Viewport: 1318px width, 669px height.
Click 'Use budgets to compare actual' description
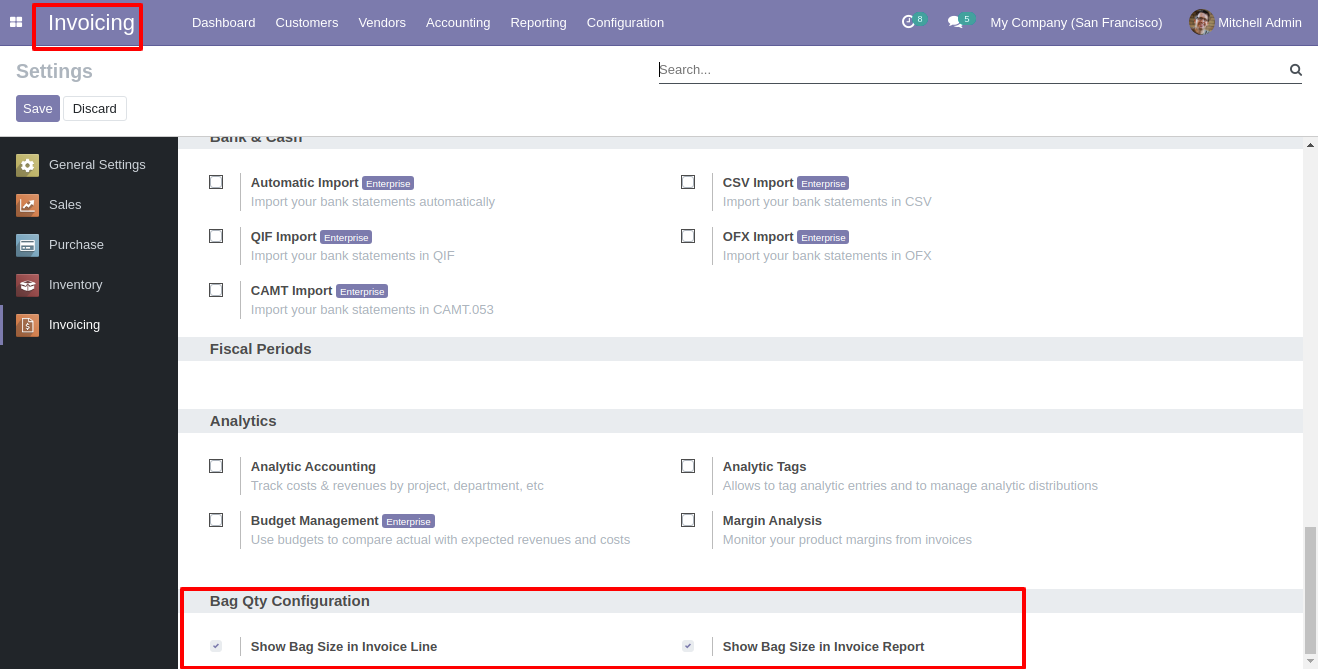coord(440,540)
